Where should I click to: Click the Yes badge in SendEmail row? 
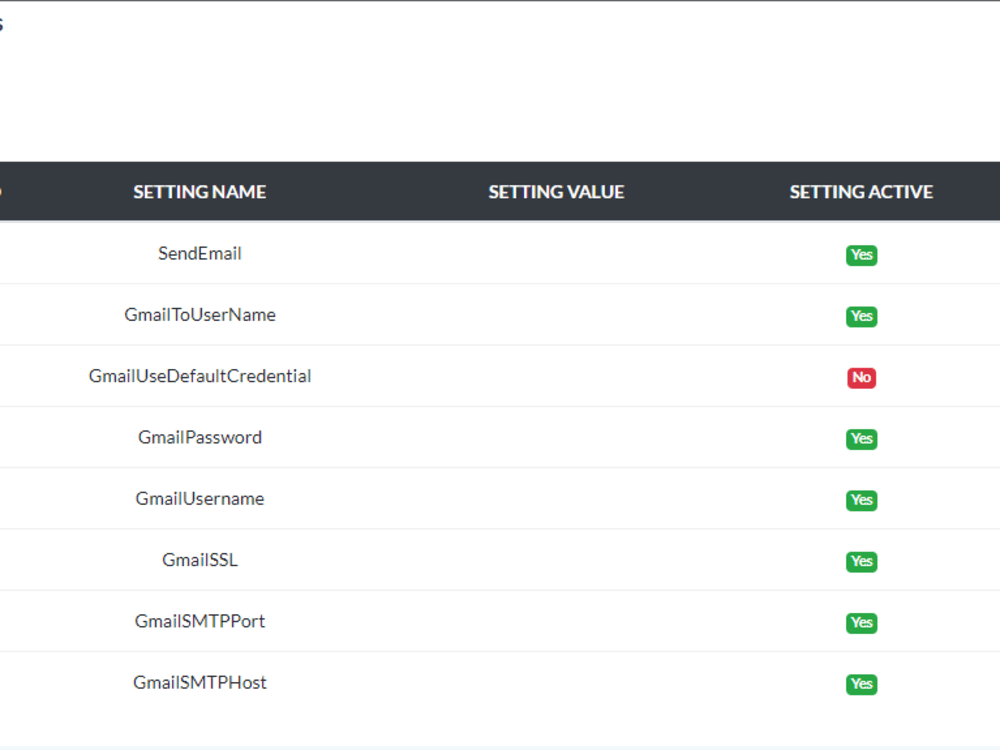click(x=862, y=255)
